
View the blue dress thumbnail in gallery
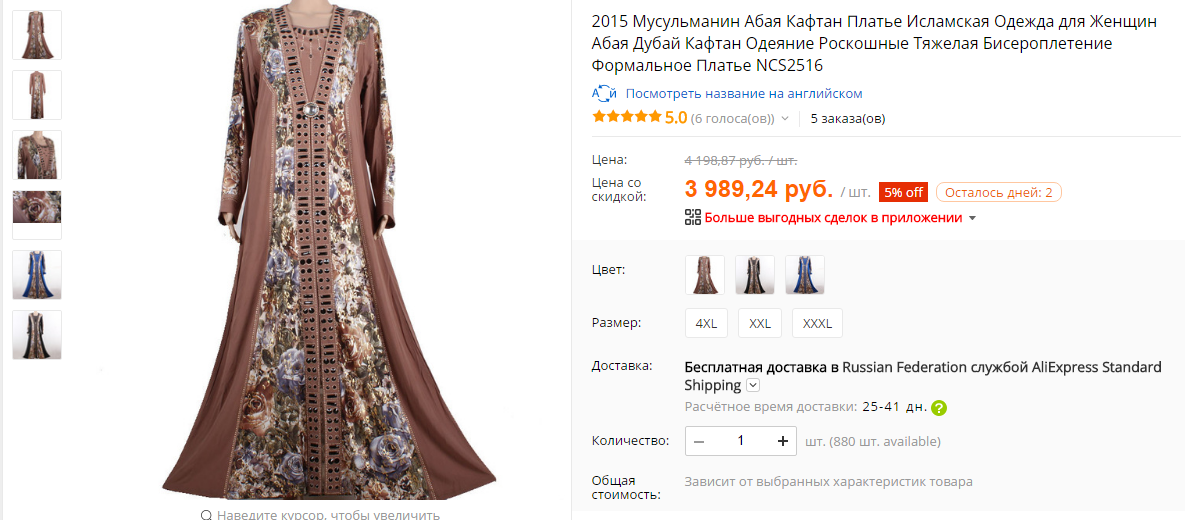pos(37,275)
